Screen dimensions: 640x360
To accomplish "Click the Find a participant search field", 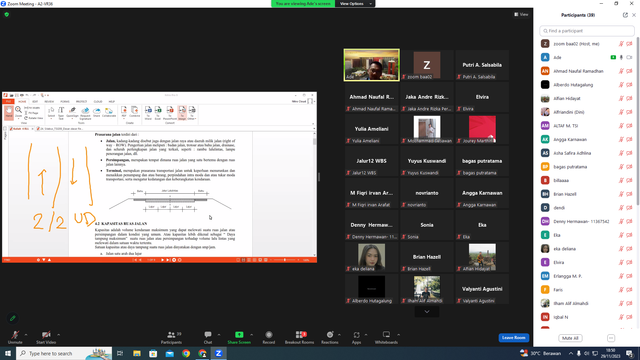I will pyautogui.click(x=587, y=31).
